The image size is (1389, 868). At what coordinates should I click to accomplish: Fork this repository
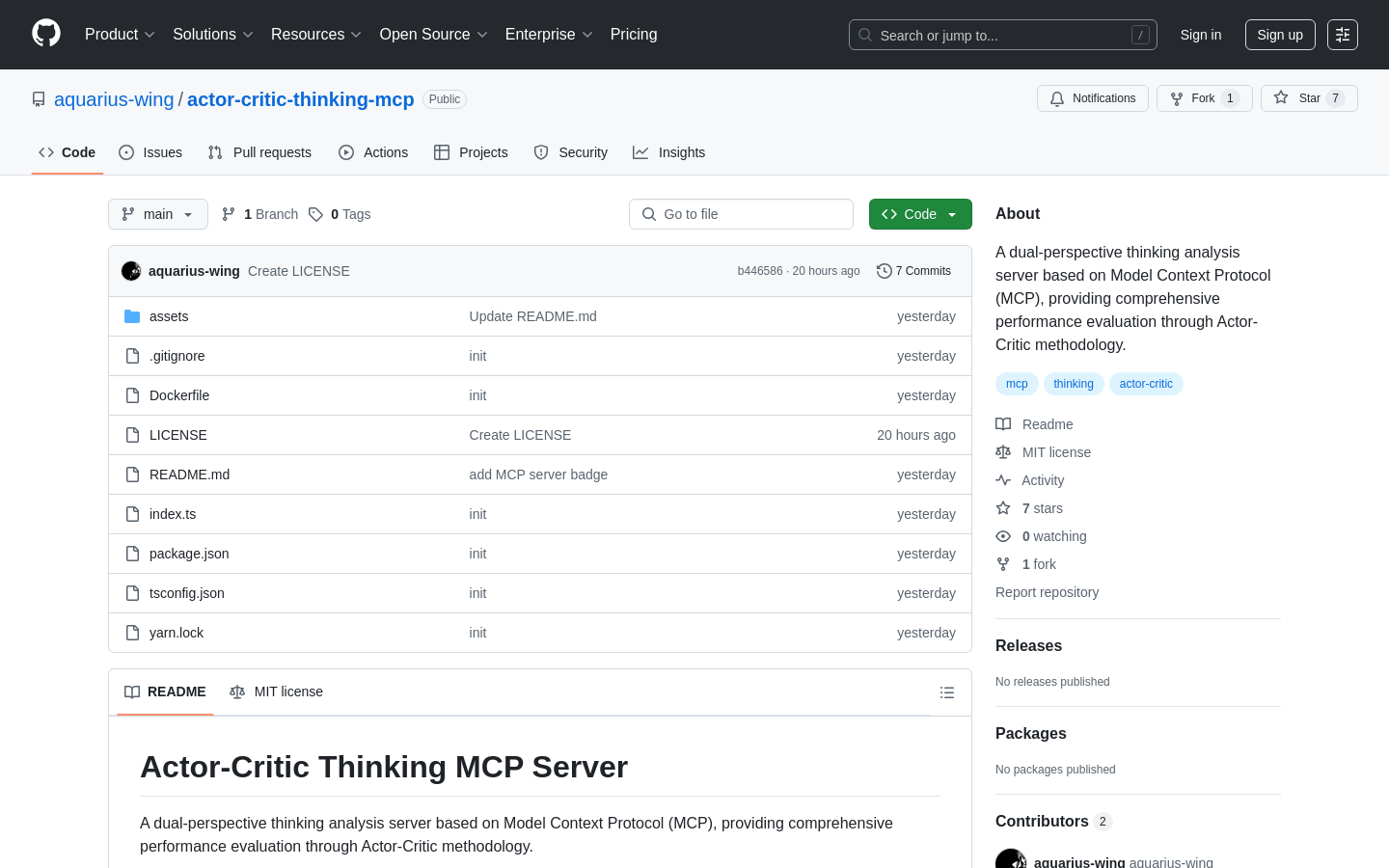pyautogui.click(x=1204, y=98)
